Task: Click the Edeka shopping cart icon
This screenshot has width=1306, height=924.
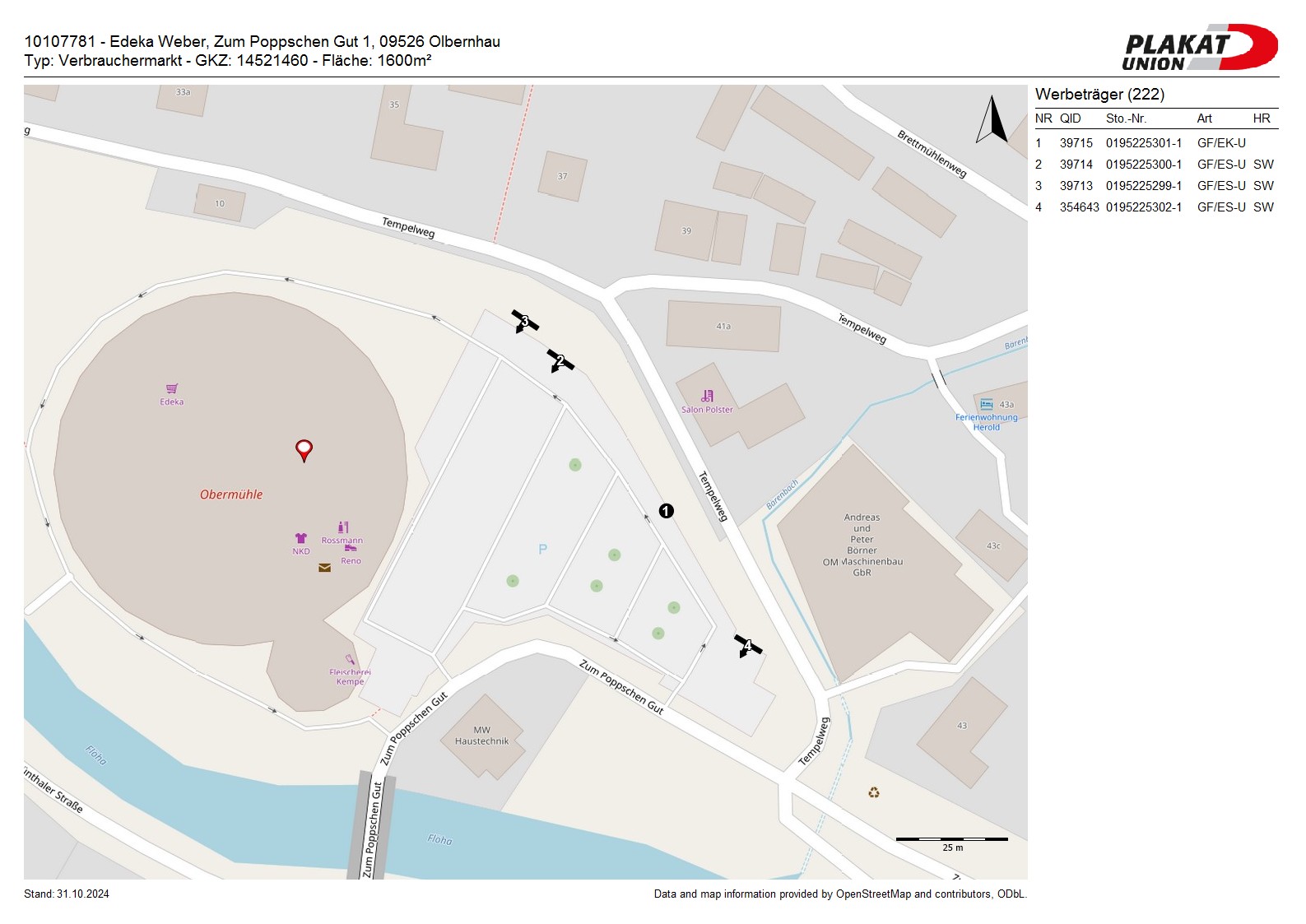Action: point(172,388)
